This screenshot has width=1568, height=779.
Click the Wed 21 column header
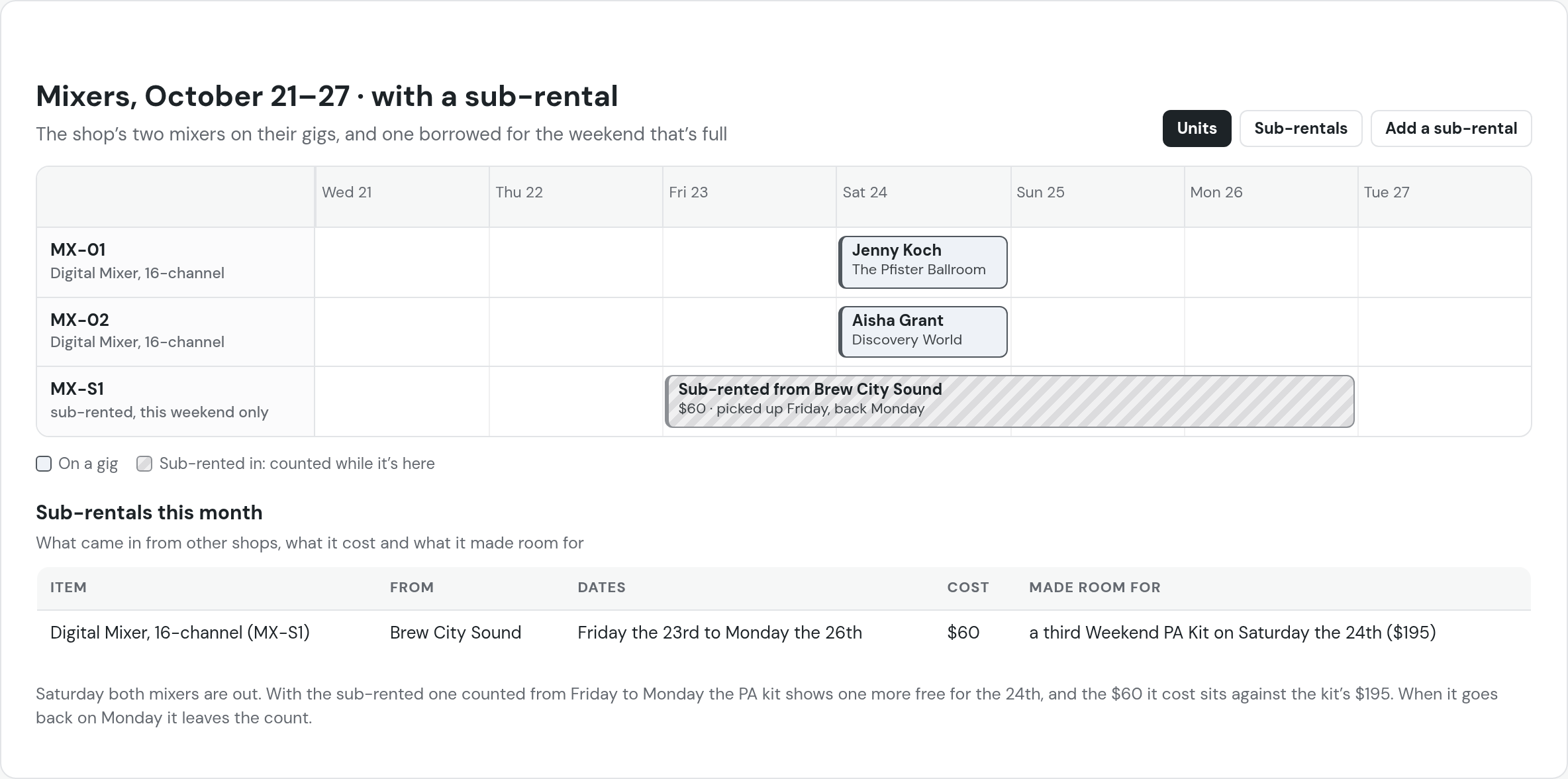coord(402,197)
